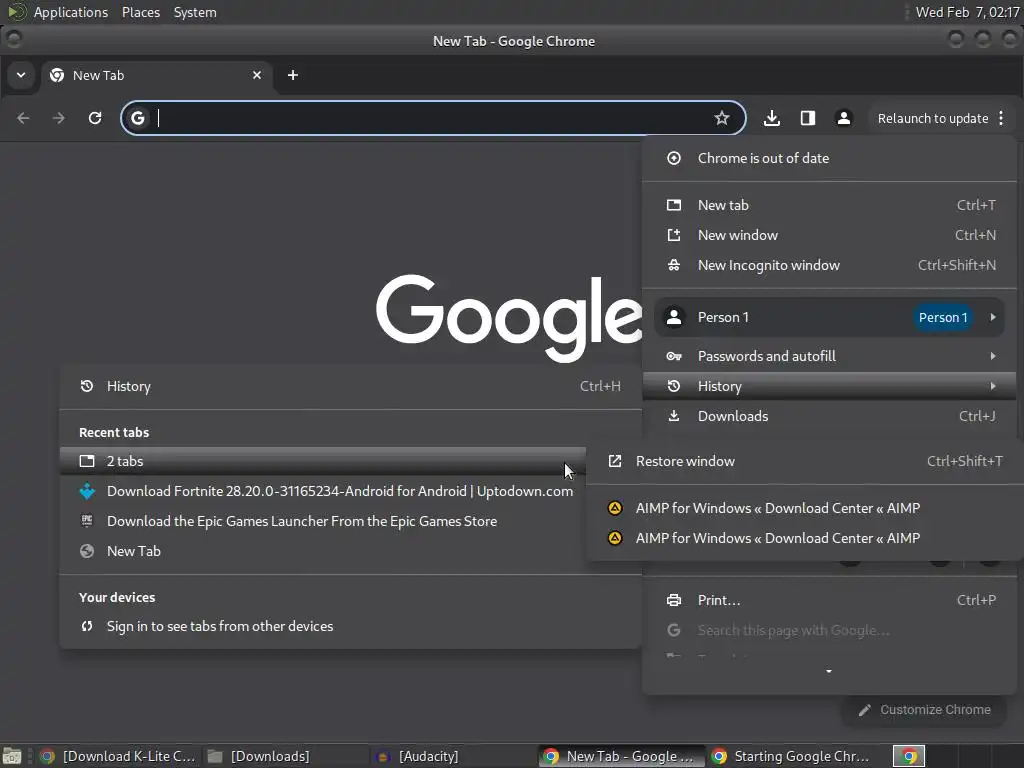Expand the Person 1 profile submenu
The width and height of the screenshot is (1024, 768).
click(x=829, y=317)
